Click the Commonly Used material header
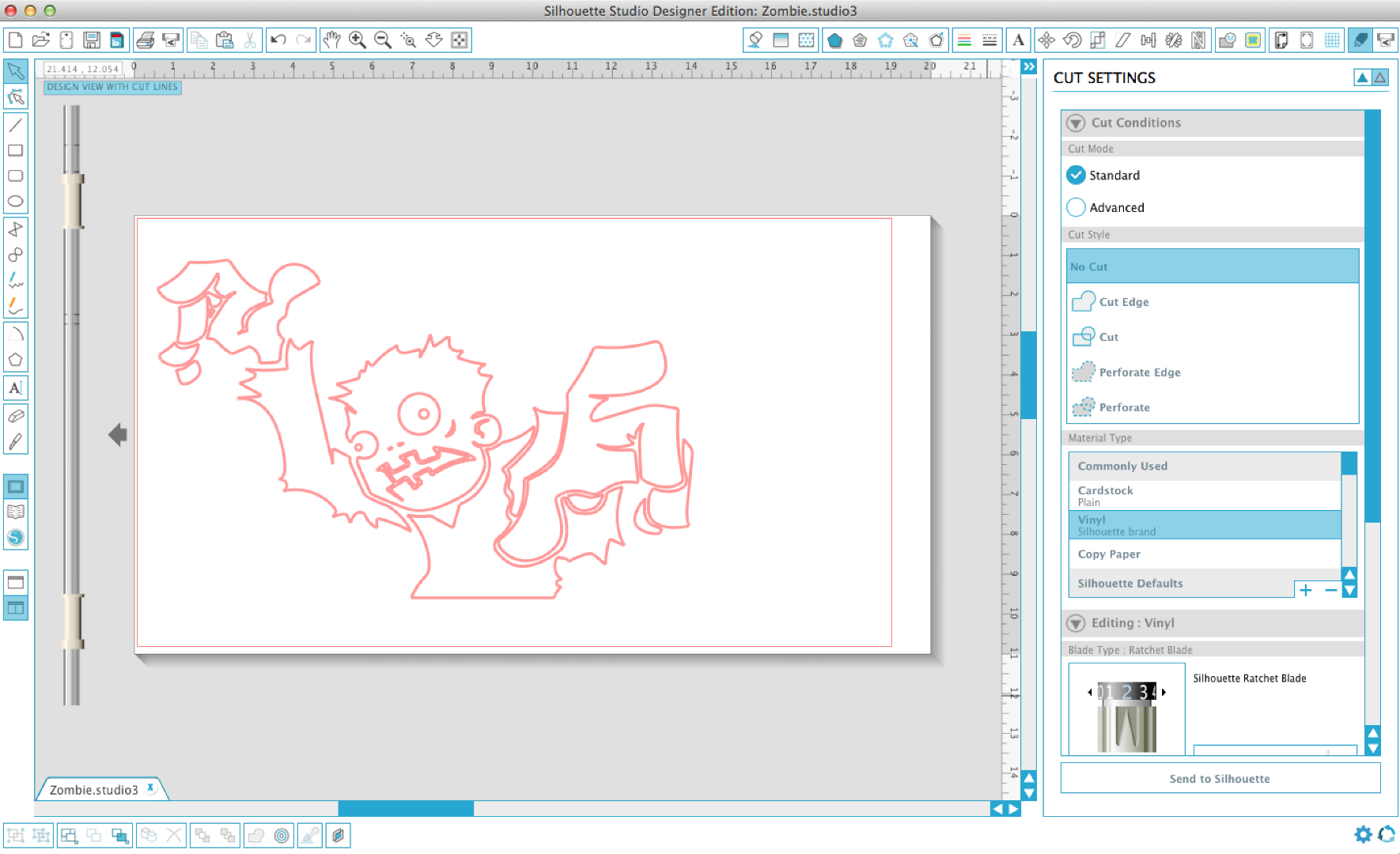1400x854 pixels. pos(1205,466)
